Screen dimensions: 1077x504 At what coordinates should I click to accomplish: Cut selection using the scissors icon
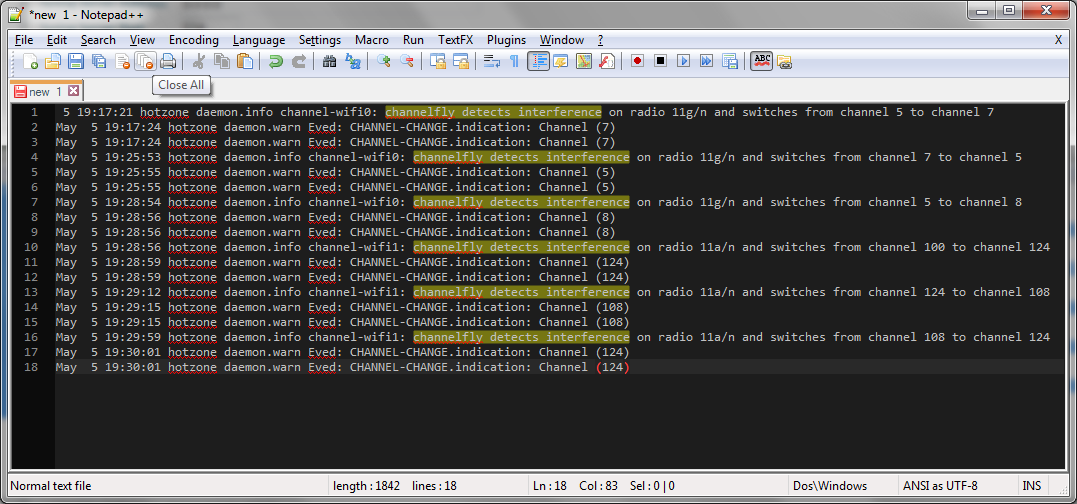[x=199, y=62]
